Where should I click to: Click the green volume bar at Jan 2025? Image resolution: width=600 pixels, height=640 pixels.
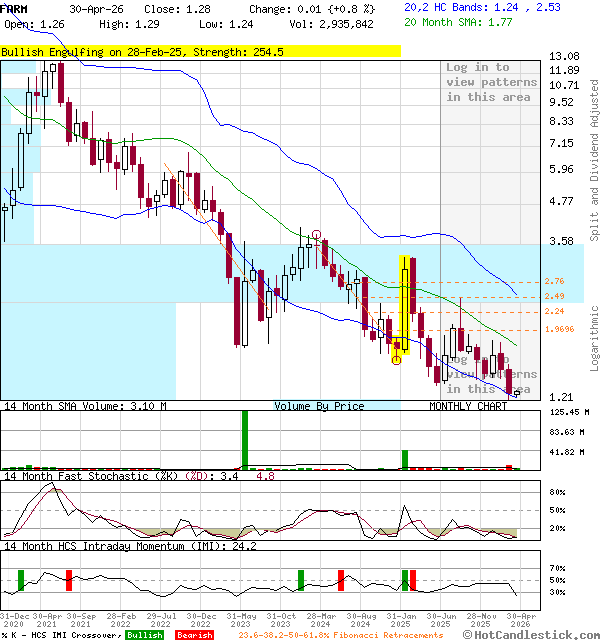[x=405, y=460]
